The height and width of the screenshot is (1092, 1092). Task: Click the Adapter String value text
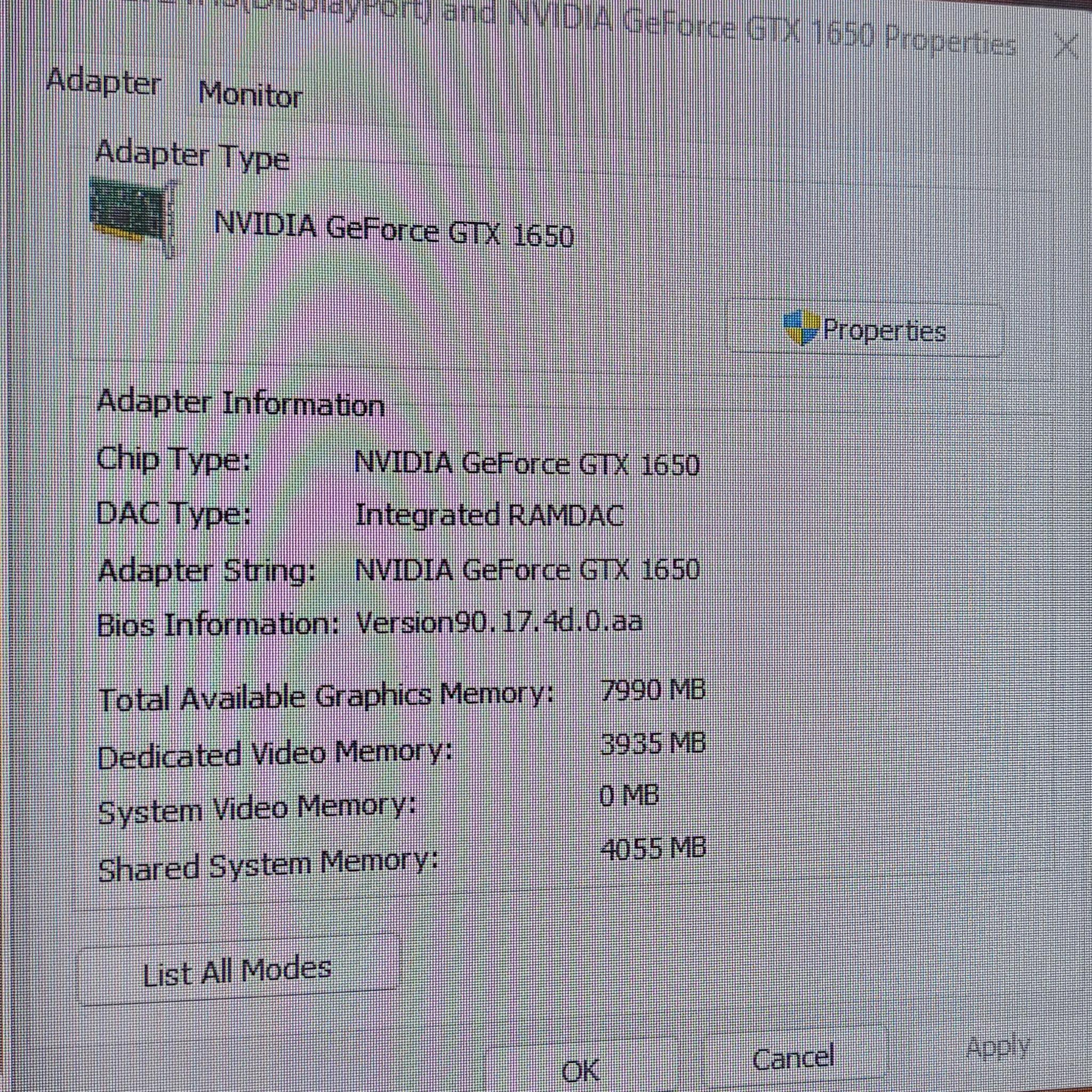tap(527, 570)
